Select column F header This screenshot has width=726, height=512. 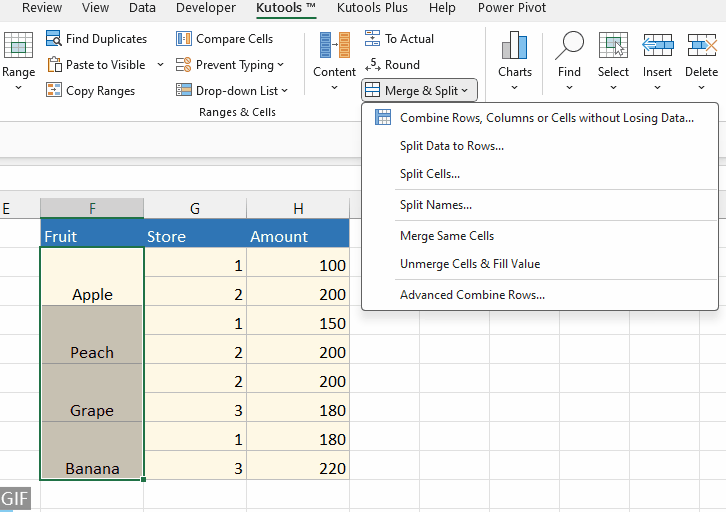coord(92,208)
